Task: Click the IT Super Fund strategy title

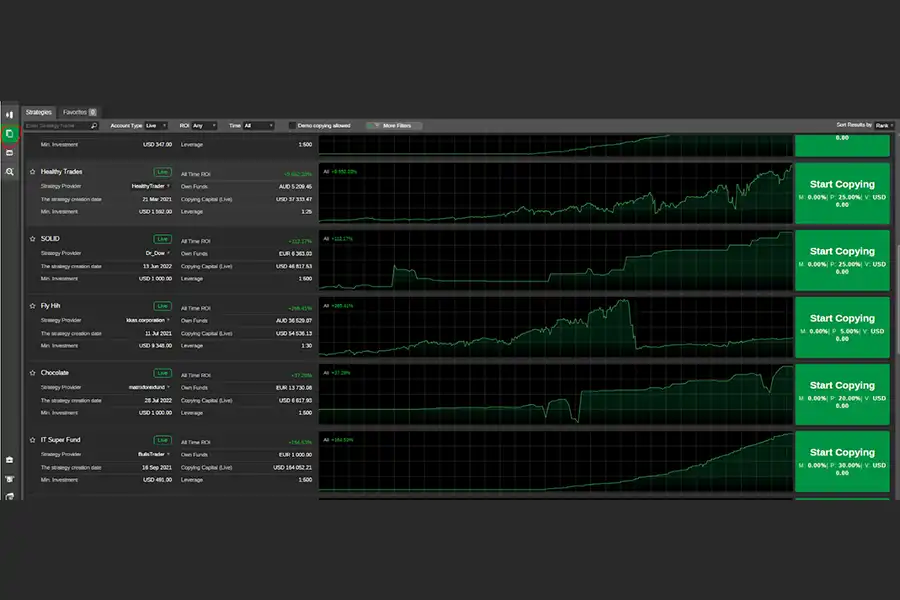Action: click(x=60, y=440)
